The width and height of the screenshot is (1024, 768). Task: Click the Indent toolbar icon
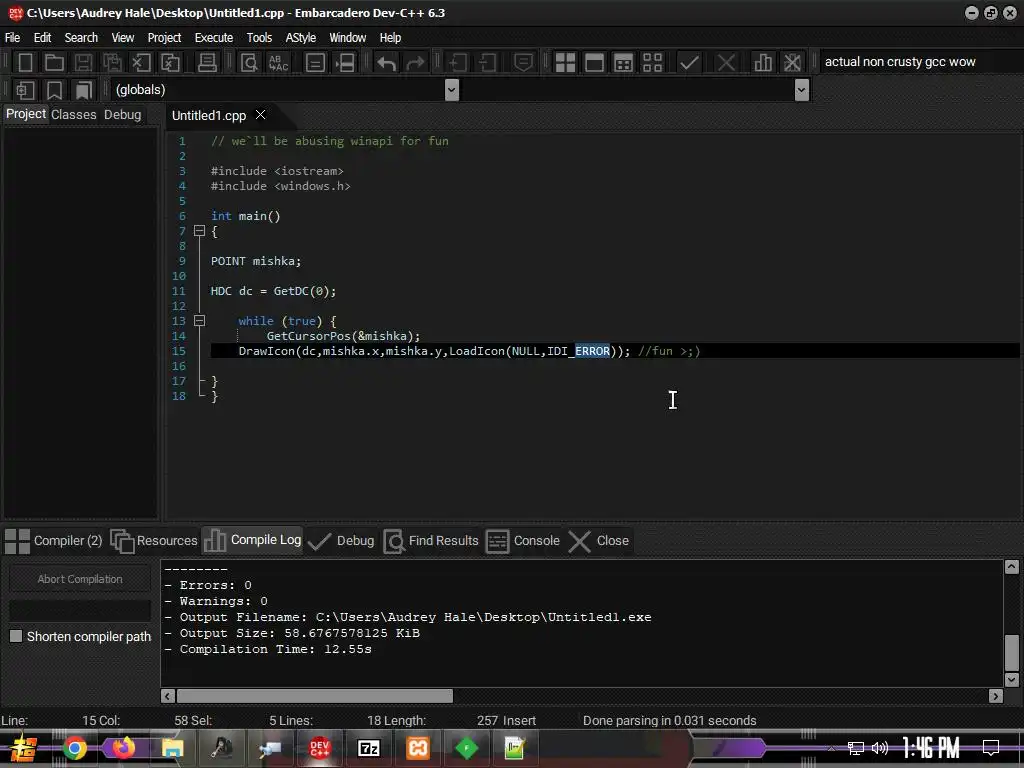pyautogui.click(x=457, y=63)
